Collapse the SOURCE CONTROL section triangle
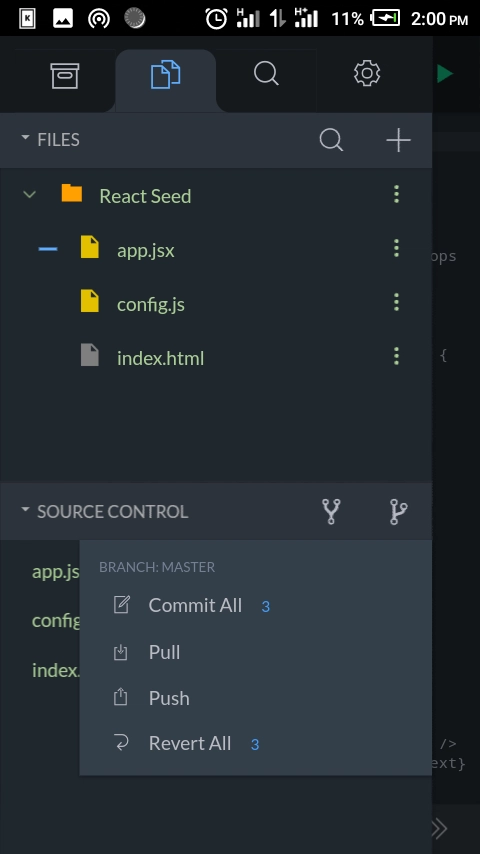 click(25, 510)
